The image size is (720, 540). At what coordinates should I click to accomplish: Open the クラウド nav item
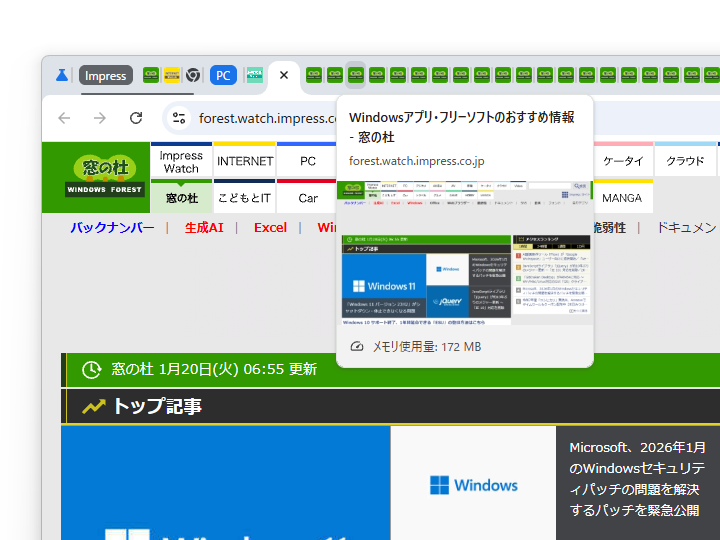click(x=686, y=161)
